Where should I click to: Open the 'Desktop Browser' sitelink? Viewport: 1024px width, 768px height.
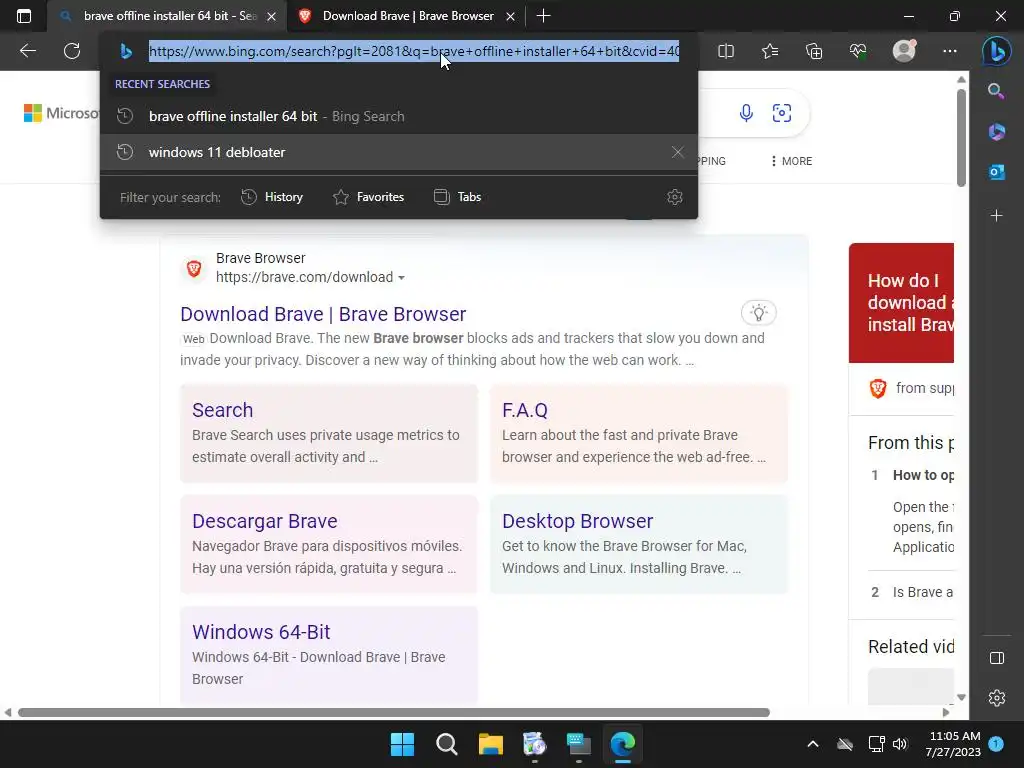click(x=577, y=521)
